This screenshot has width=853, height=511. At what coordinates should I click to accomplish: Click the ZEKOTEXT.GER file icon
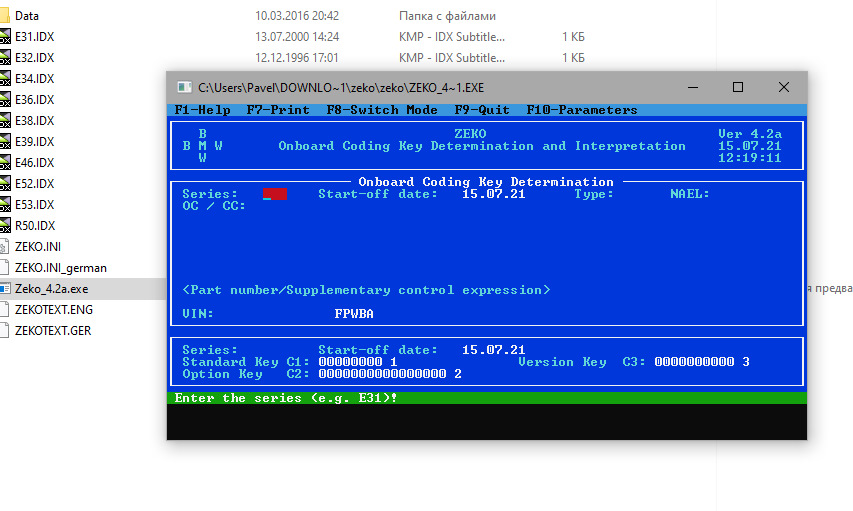click(x=4, y=331)
